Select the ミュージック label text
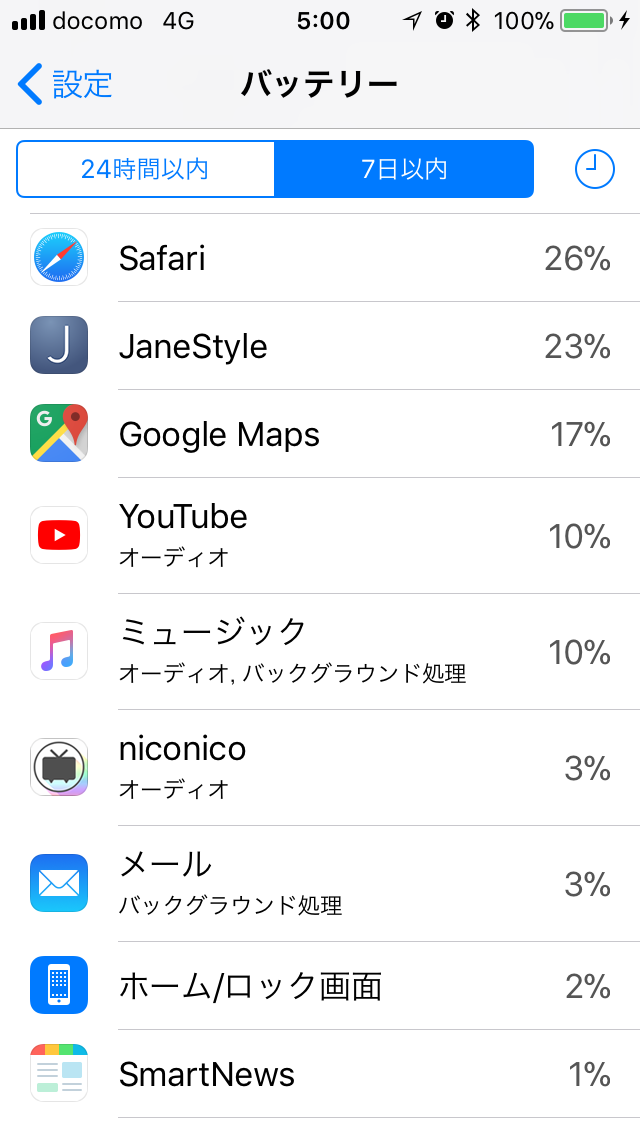The image size is (640, 1136). pos(212,632)
